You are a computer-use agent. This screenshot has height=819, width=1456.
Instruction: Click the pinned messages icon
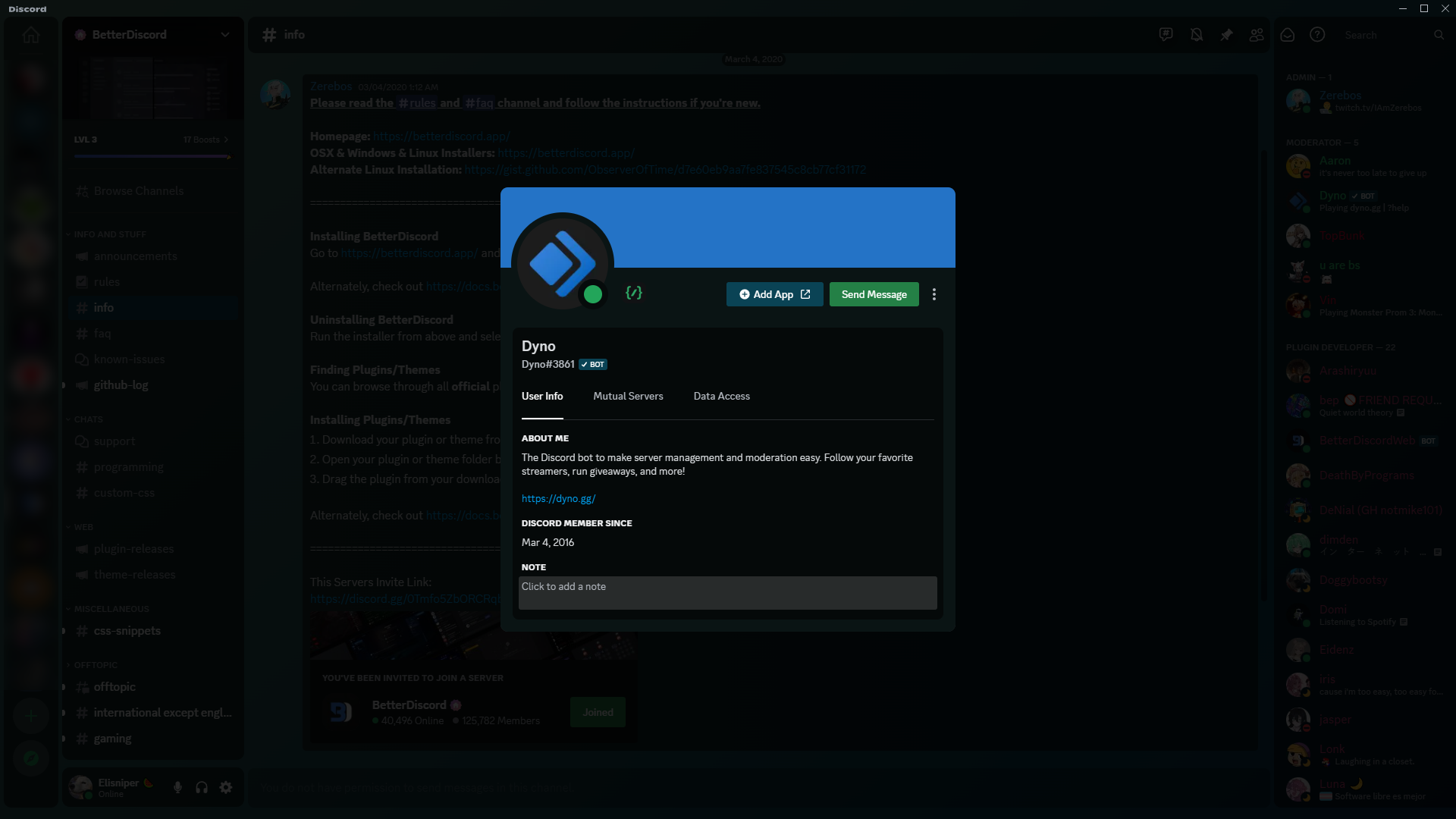click(x=1226, y=35)
